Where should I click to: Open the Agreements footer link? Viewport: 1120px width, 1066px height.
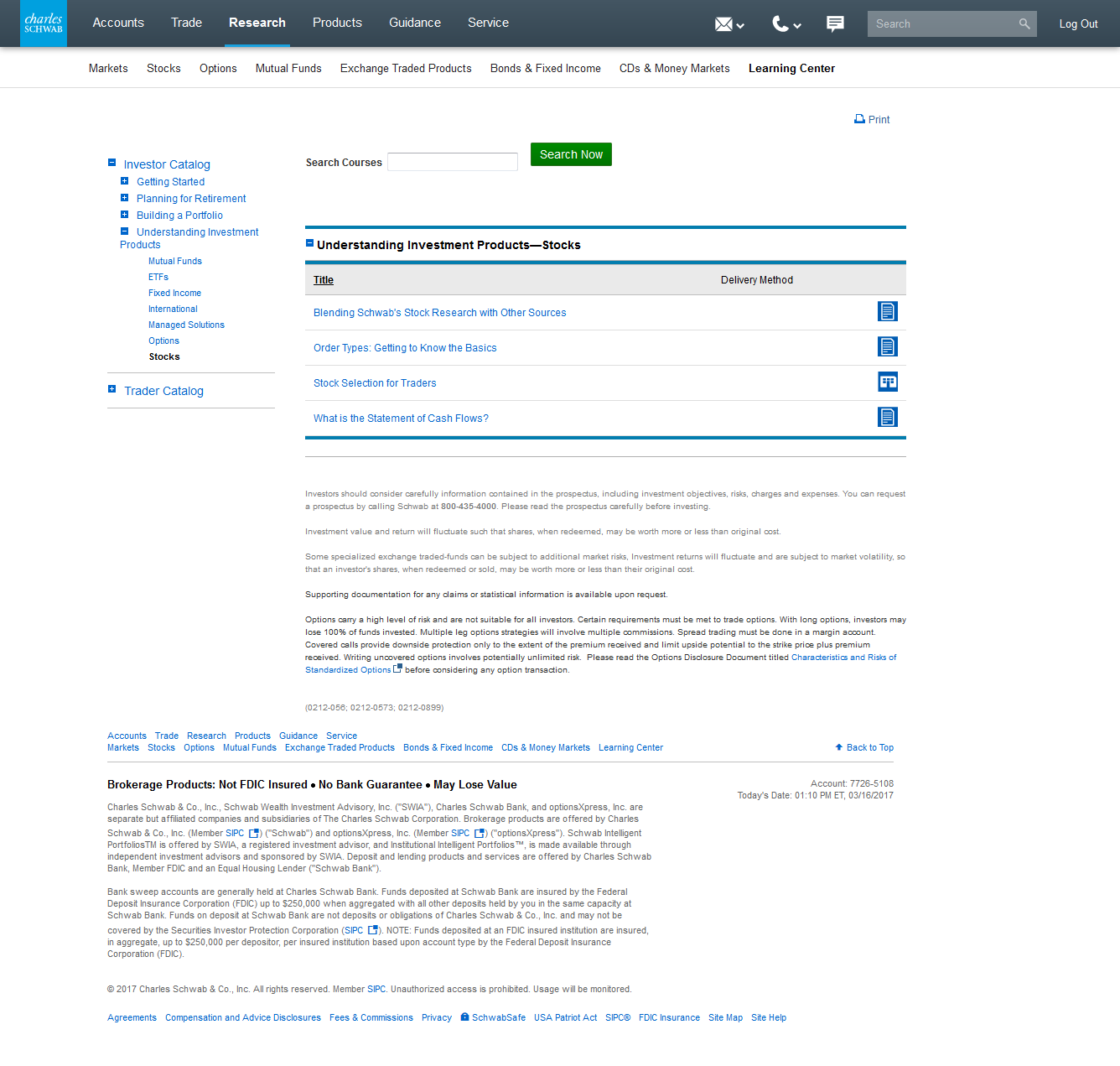click(x=132, y=1017)
